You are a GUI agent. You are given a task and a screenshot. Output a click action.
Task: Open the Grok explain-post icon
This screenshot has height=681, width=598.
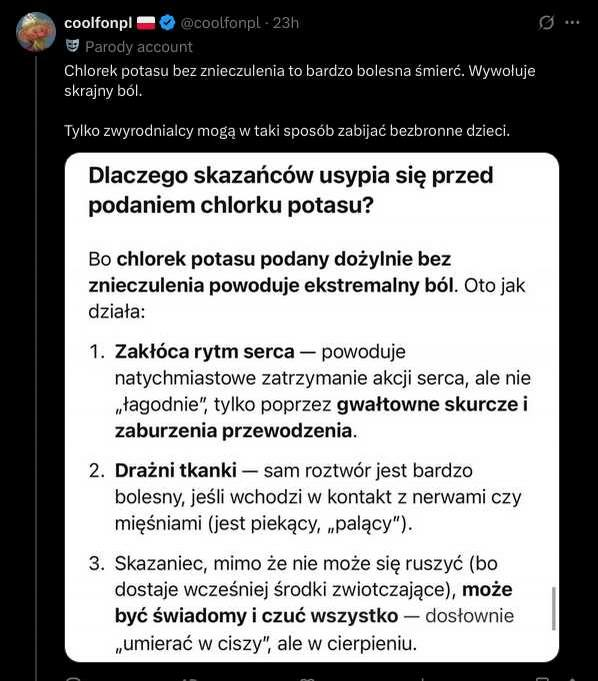click(546, 22)
